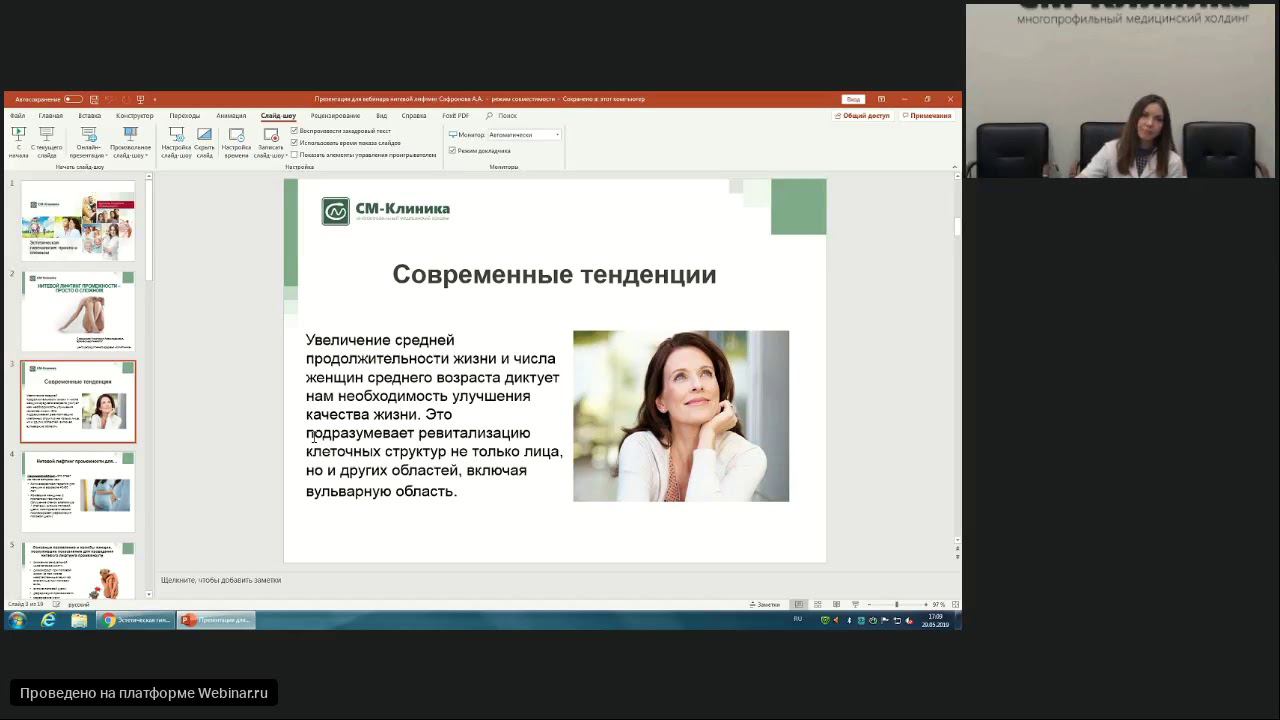Viewport: 1280px width, 720px height.
Task: Open Internet Explorer from taskbar
Action: click(x=48, y=620)
